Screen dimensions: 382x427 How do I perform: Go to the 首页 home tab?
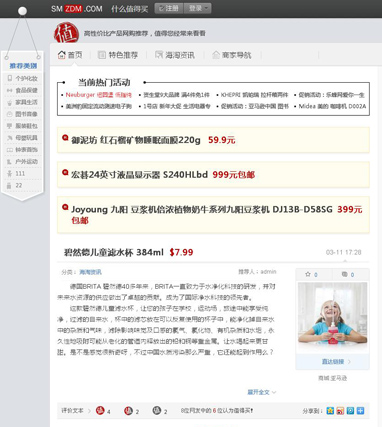[70, 55]
